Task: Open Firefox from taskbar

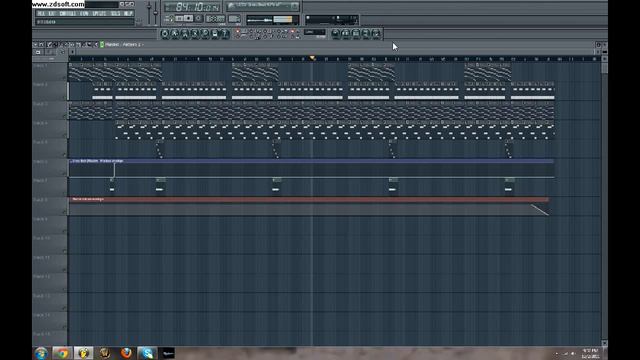Action: tap(126, 353)
